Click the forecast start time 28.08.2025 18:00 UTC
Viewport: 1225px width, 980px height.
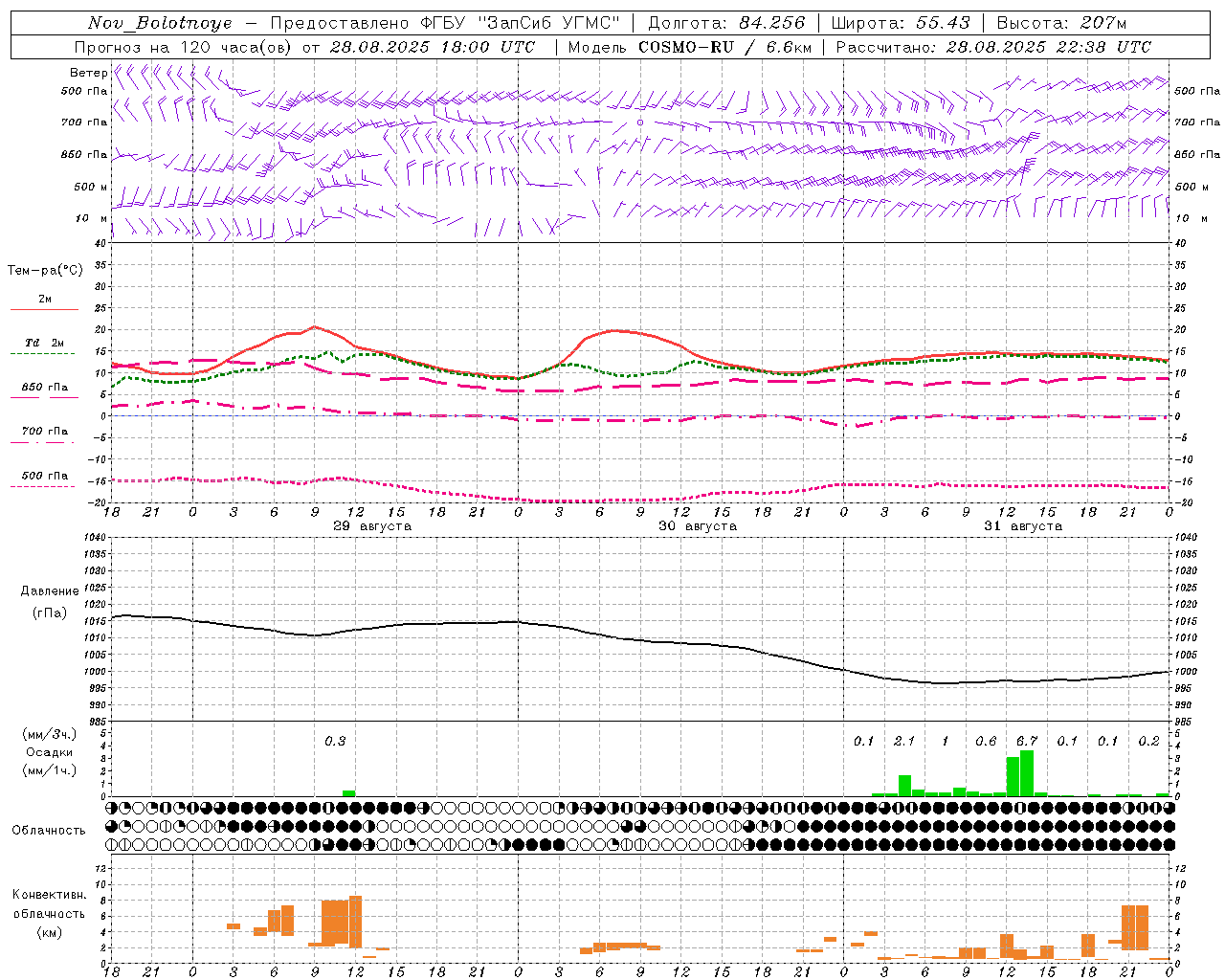pos(432,47)
